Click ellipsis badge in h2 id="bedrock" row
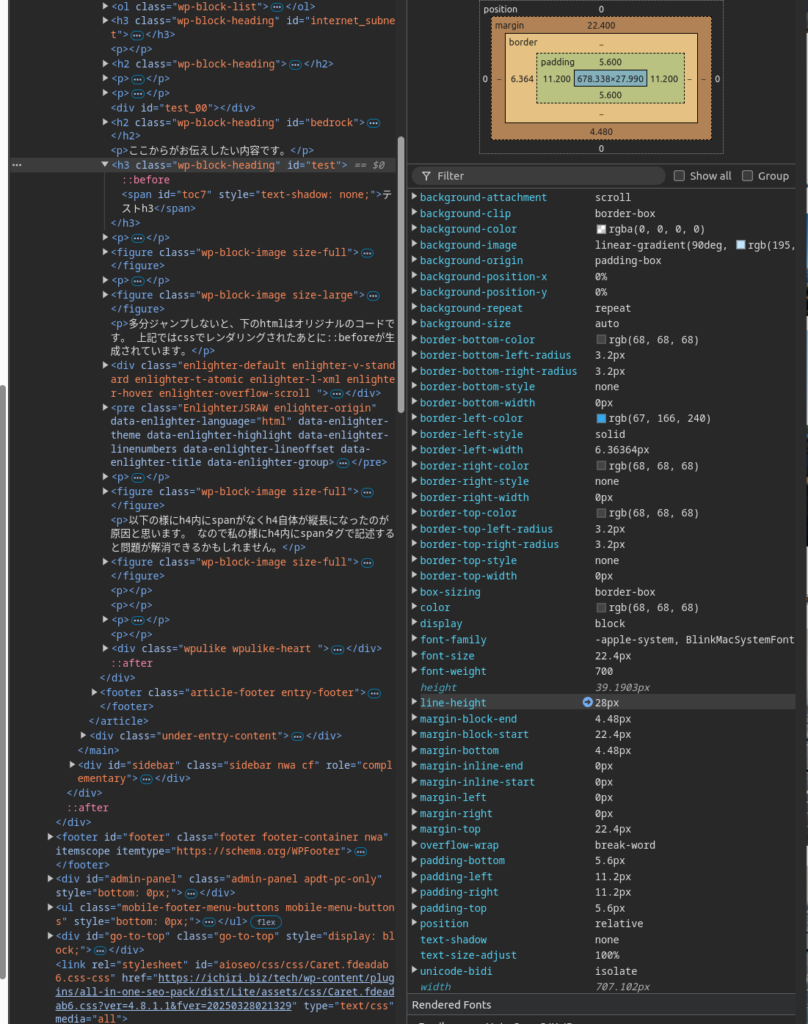Screen dimensions: 808x1024 pyautogui.click(x=374, y=123)
